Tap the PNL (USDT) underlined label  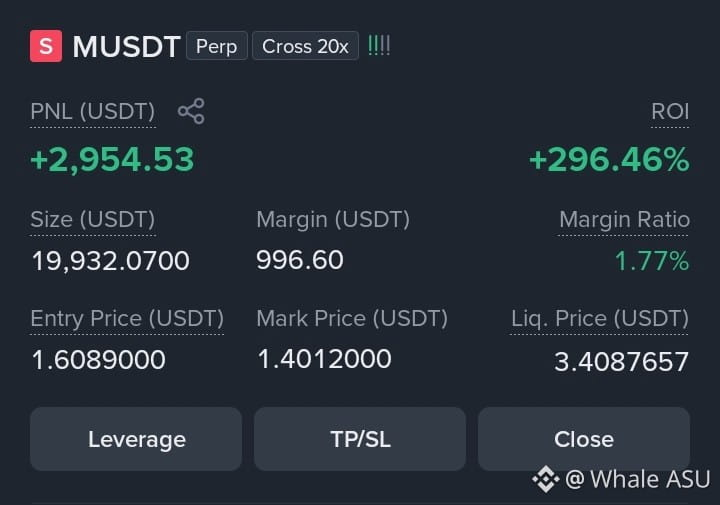pyautogui.click(x=93, y=112)
